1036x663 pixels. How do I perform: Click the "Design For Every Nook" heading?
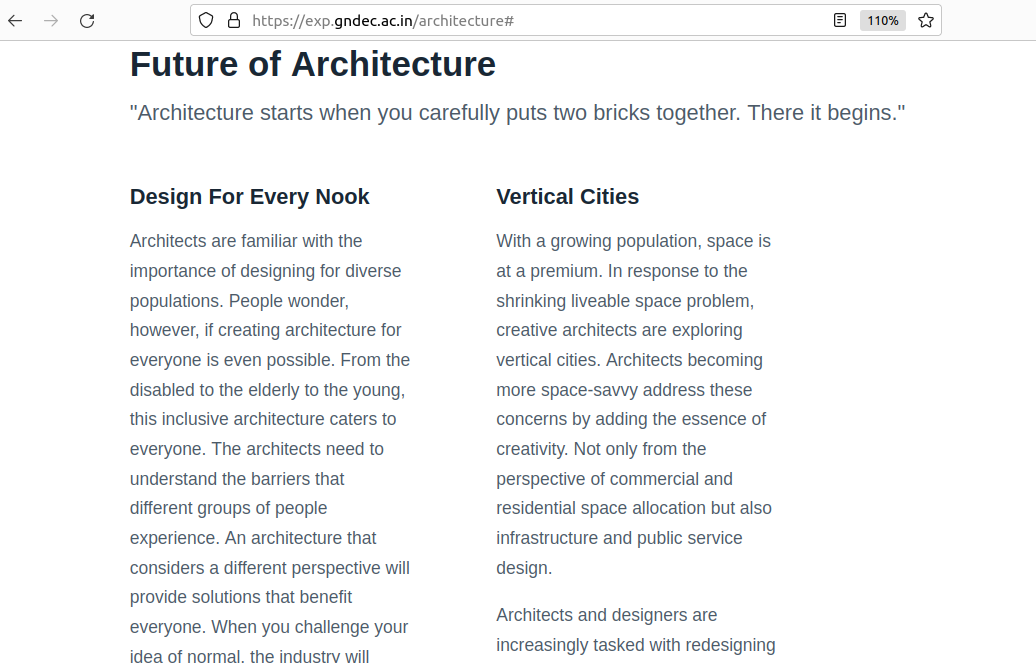coord(249,197)
